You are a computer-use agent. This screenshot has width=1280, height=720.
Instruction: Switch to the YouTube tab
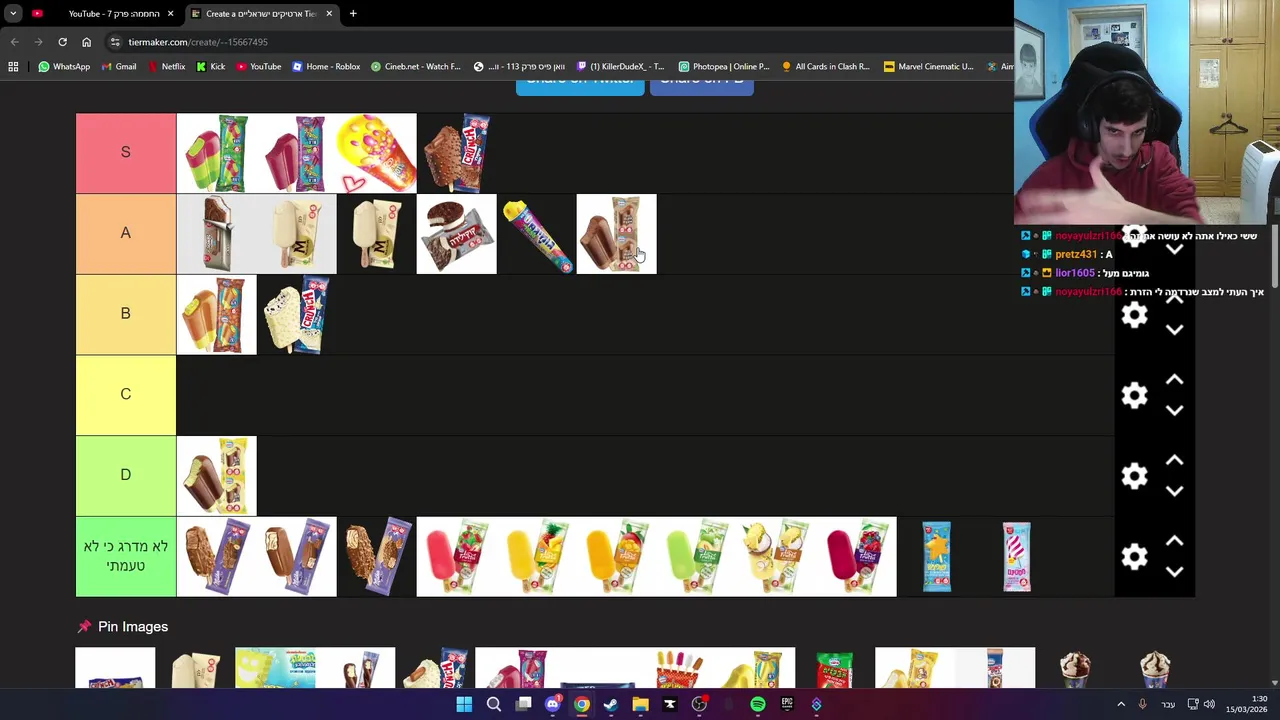click(x=103, y=14)
